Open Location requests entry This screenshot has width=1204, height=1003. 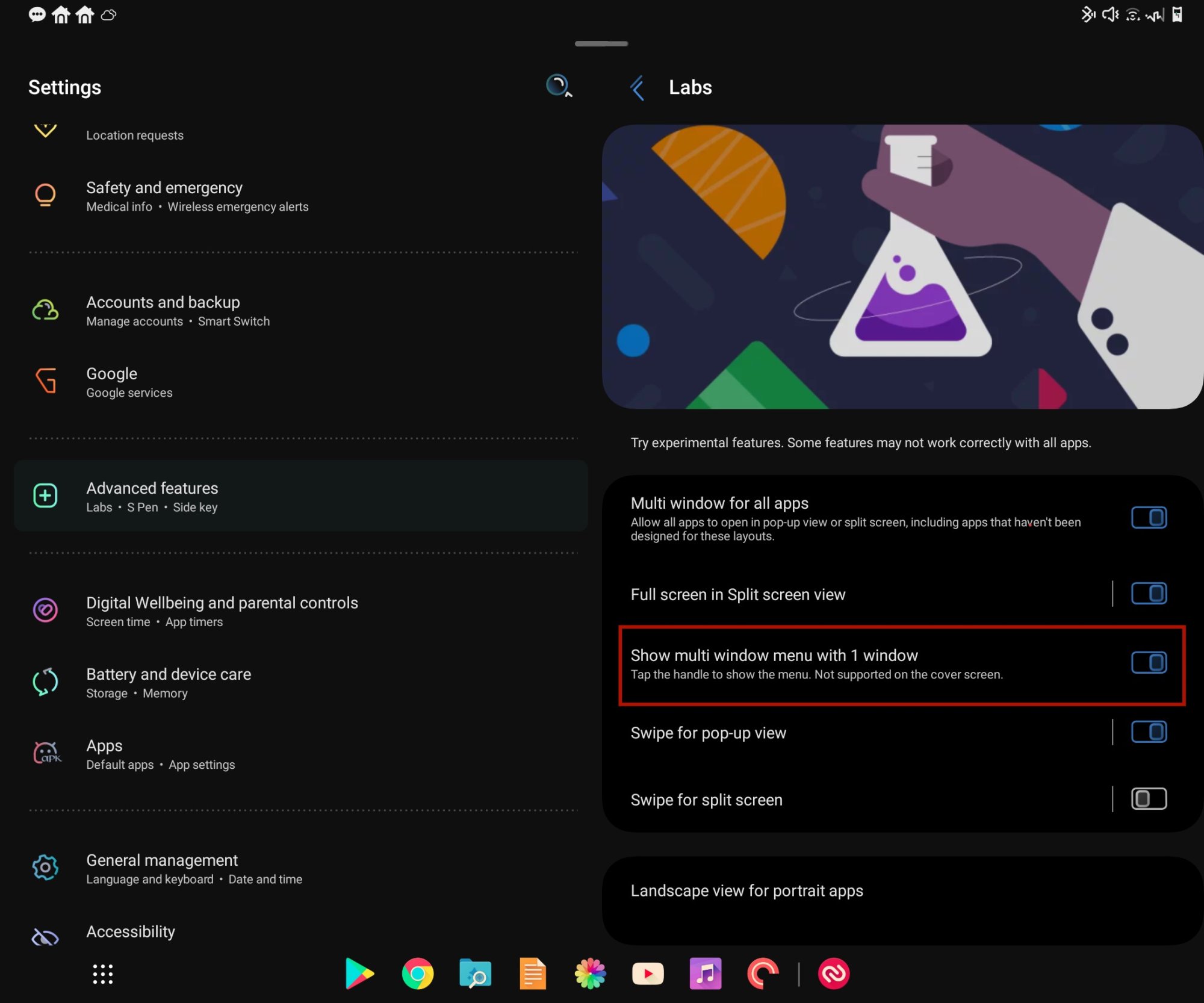301,135
